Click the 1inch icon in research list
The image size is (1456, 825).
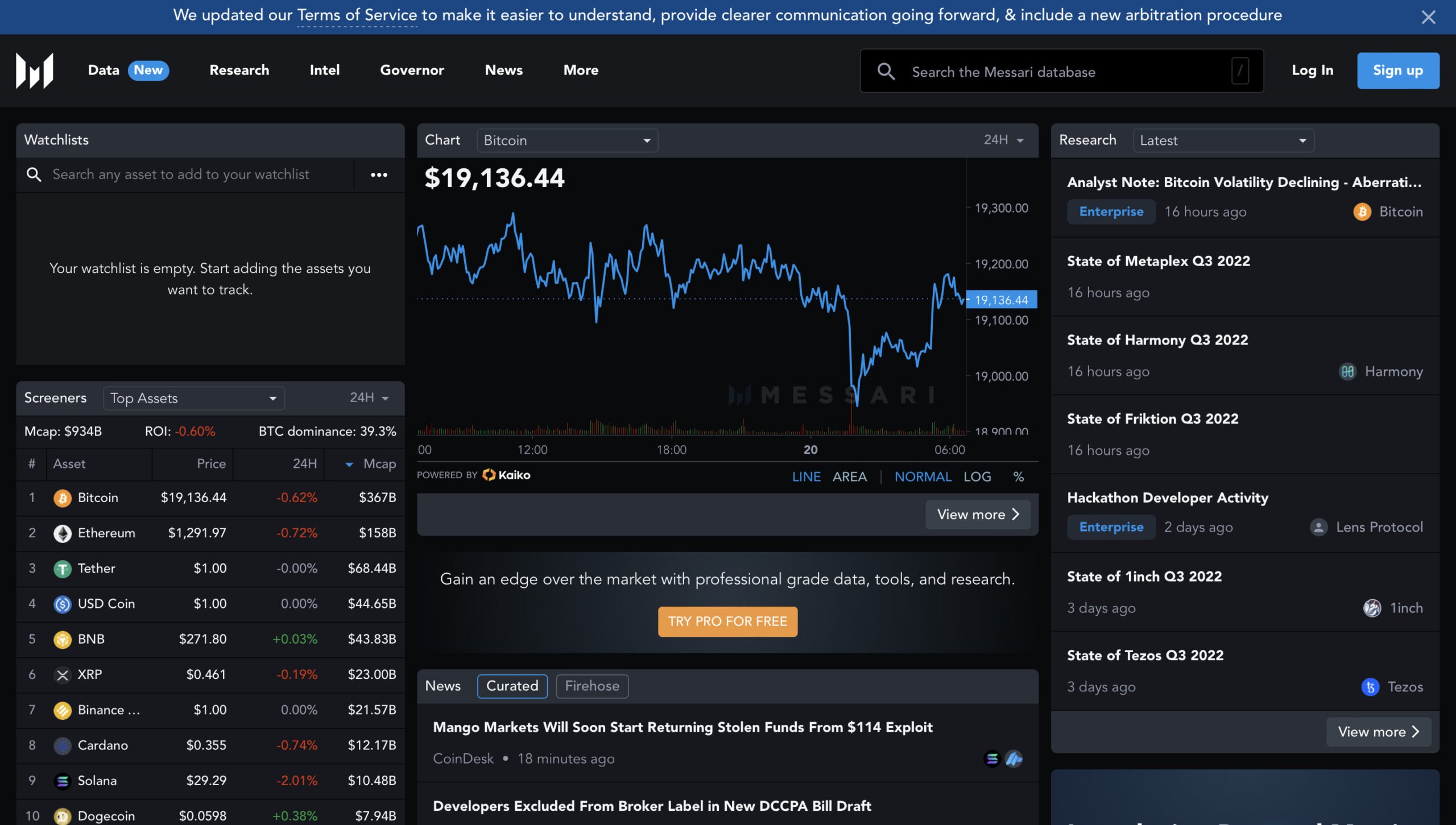(x=1372, y=608)
